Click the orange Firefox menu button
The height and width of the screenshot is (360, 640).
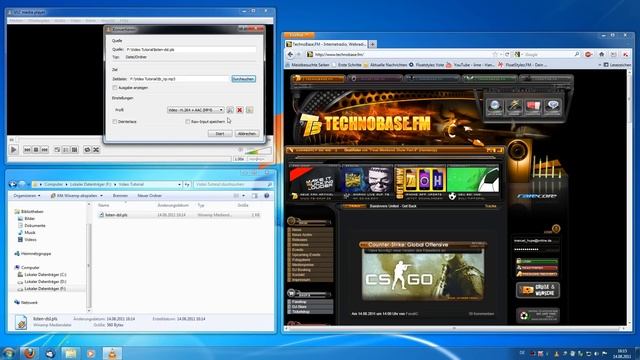(299, 36)
